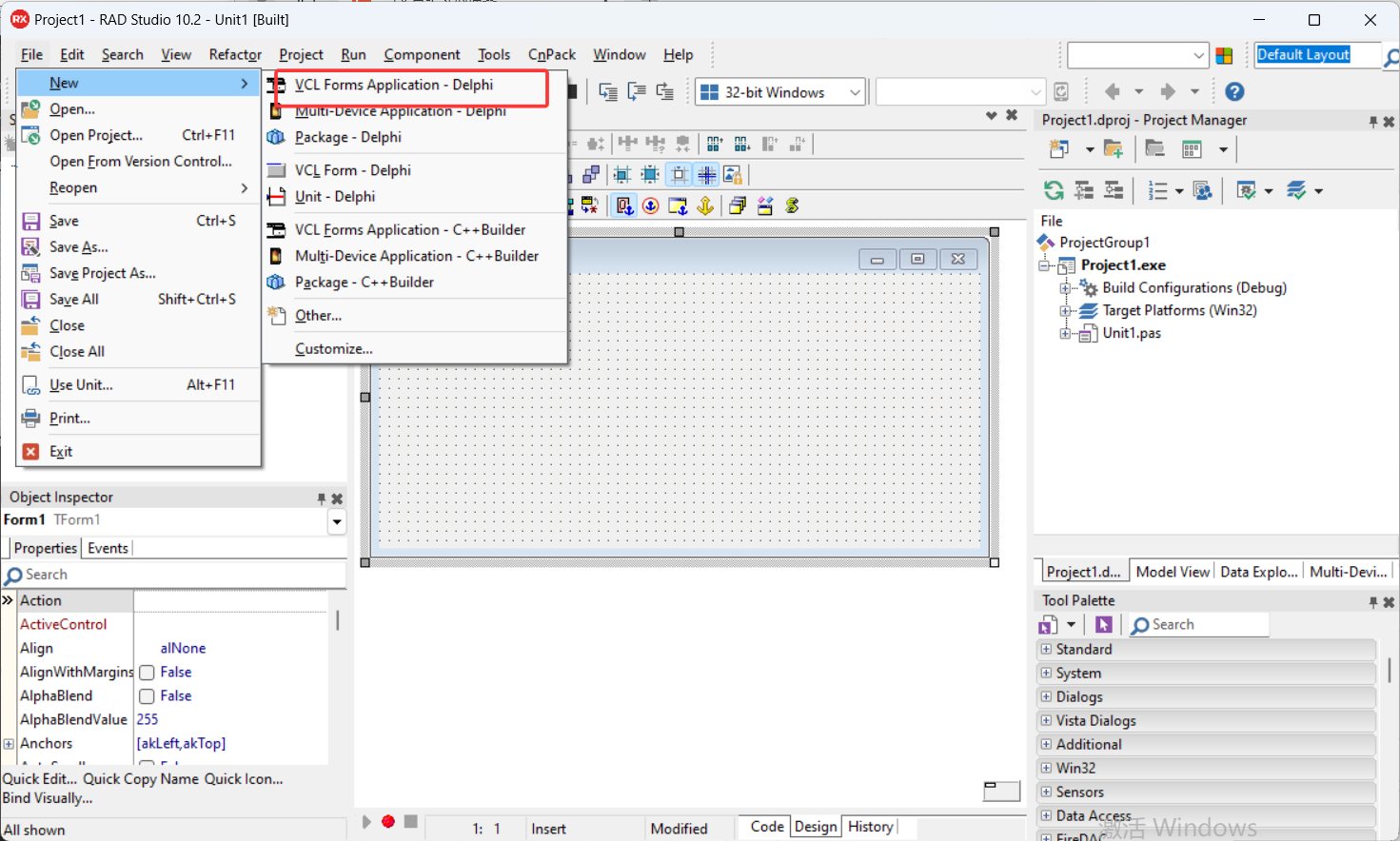Click the form's maximize button in designer
The height and width of the screenshot is (841, 1400).
coord(917,259)
